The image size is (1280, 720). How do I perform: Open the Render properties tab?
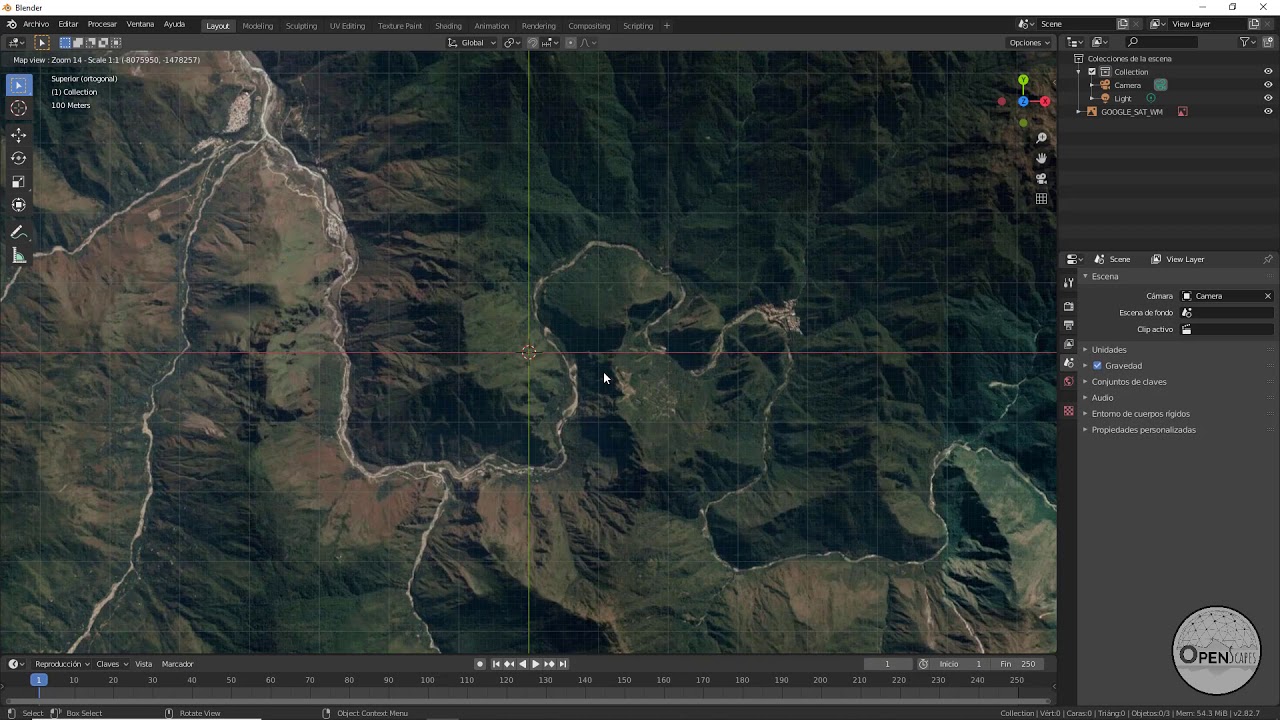pyautogui.click(x=1068, y=306)
